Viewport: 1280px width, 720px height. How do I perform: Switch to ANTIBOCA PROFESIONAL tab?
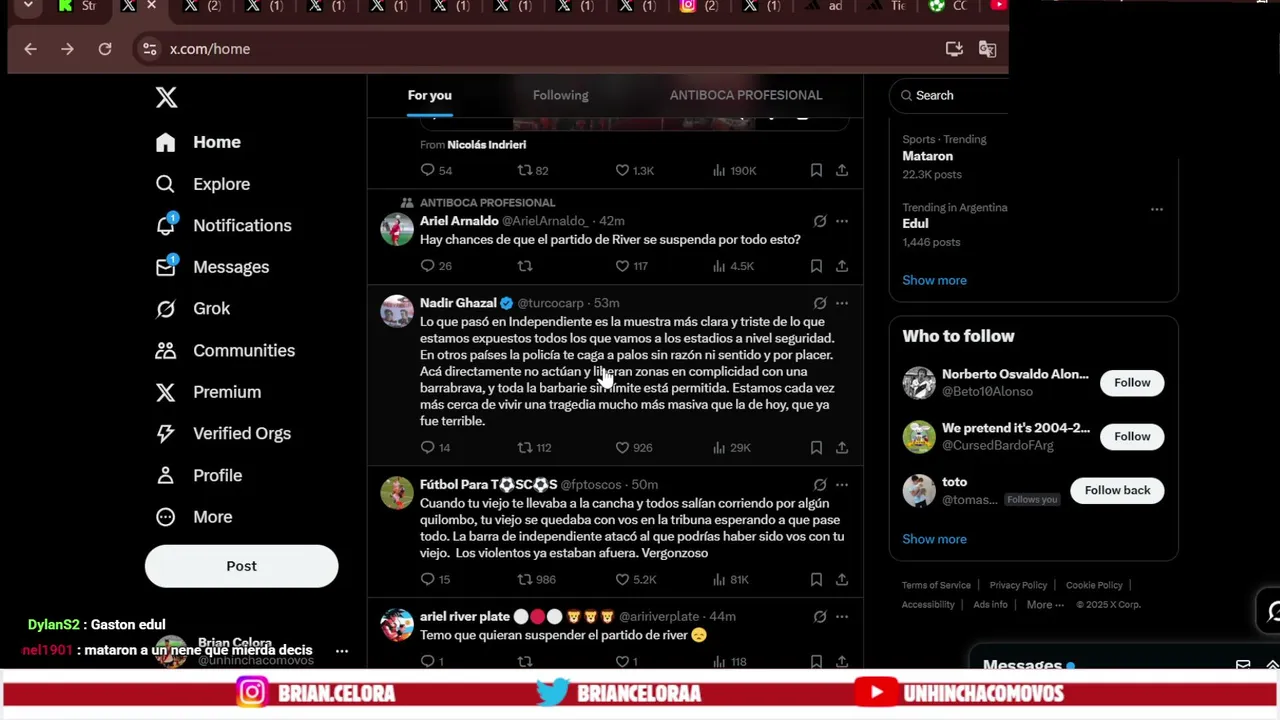pos(746,95)
